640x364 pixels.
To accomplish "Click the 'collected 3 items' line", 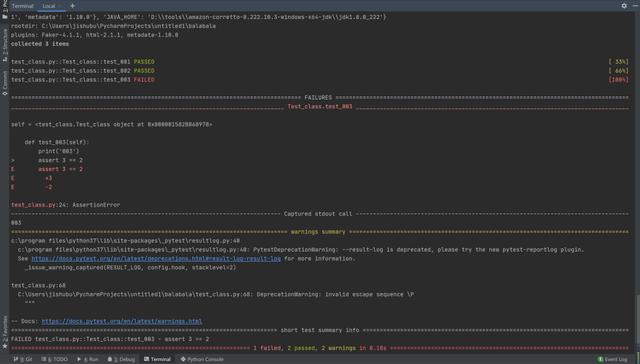I will 40,44.
